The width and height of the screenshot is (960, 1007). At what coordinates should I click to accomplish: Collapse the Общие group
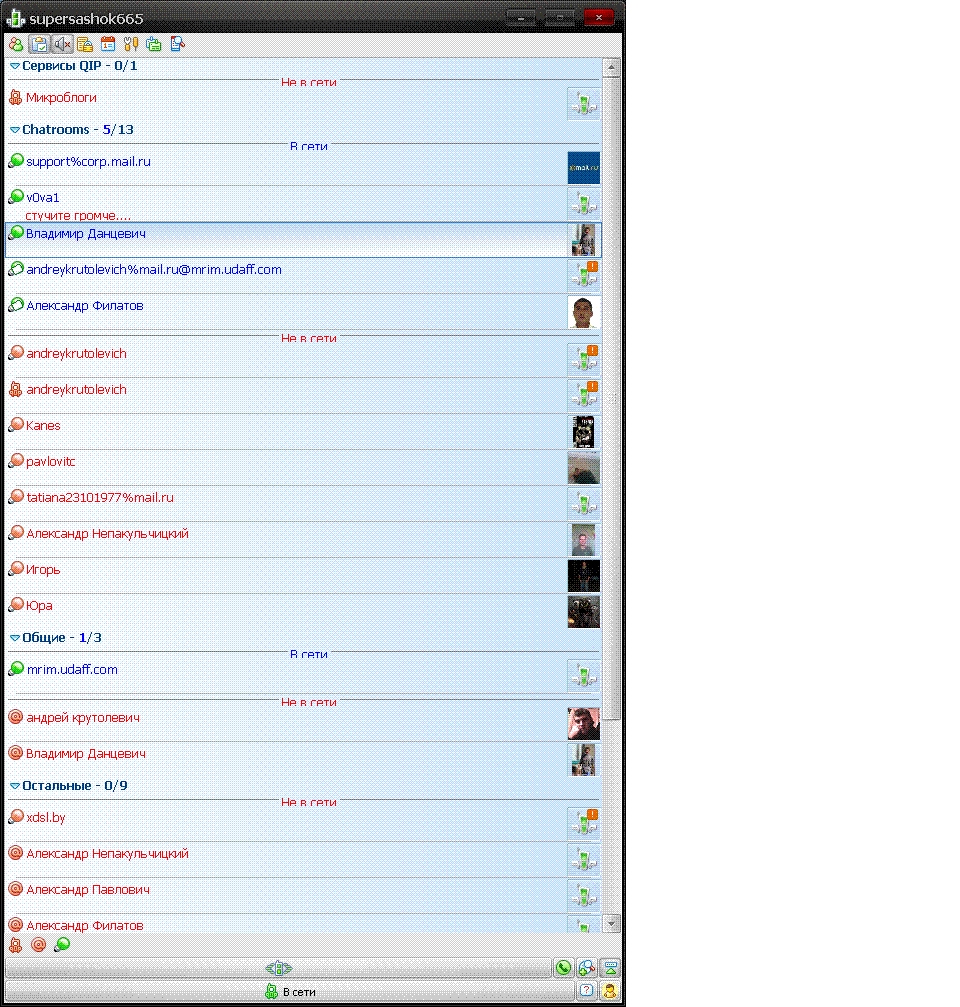[15, 638]
